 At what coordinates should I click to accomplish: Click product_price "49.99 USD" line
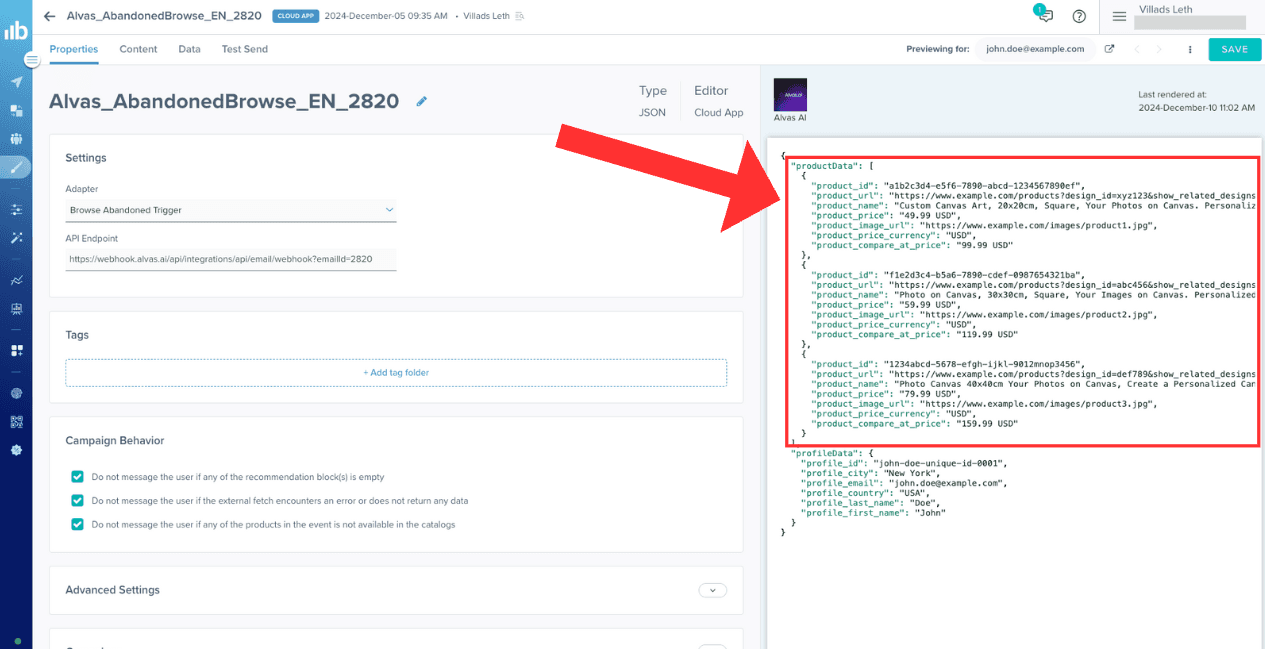(x=886, y=215)
